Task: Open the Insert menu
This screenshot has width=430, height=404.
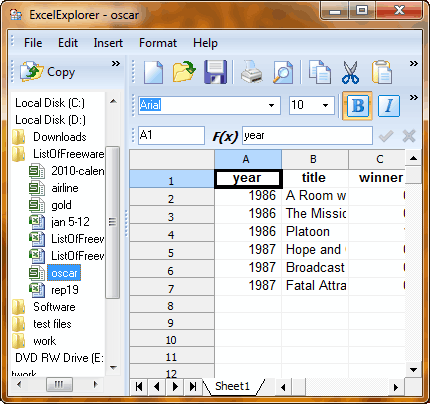Action: pyautogui.click(x=108, y=43)
